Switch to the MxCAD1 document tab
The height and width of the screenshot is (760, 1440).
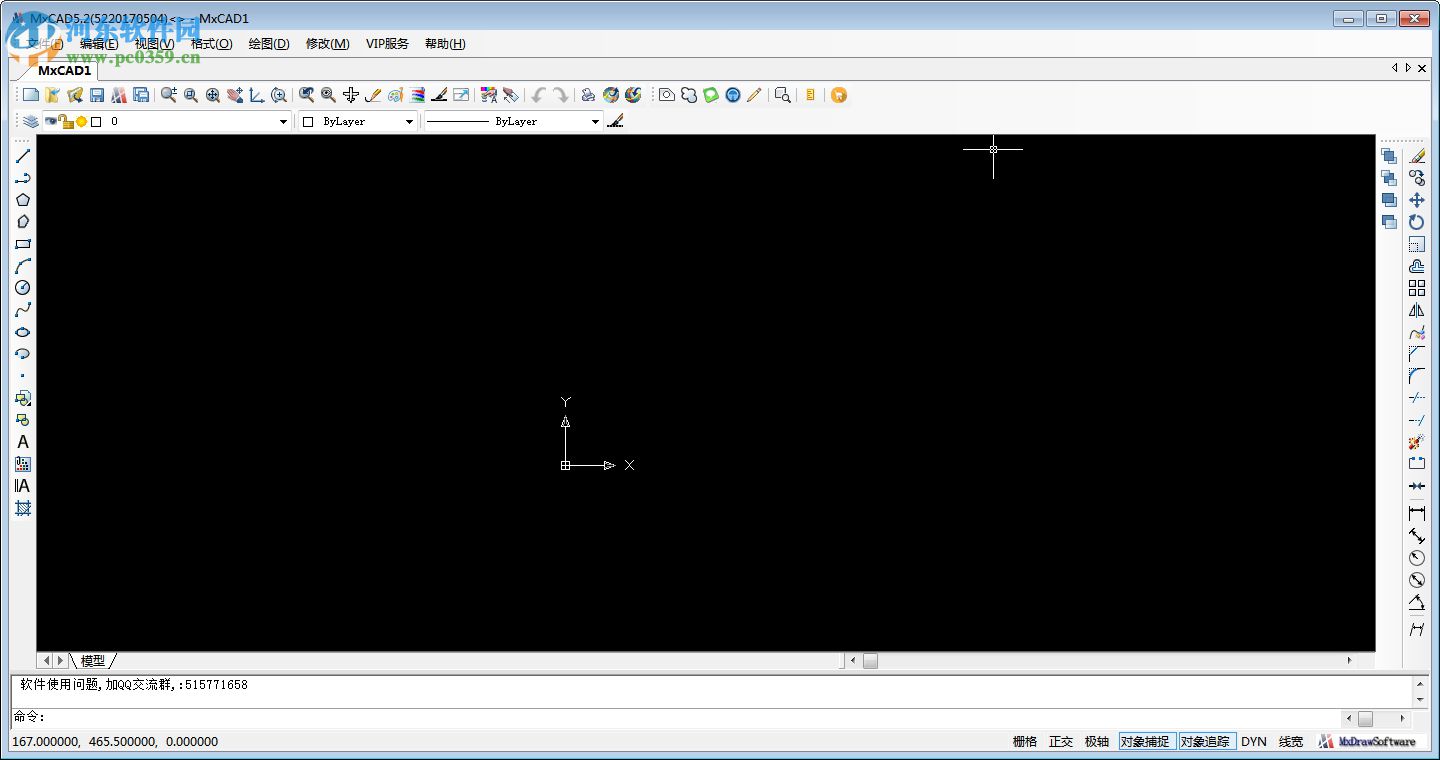pyautogui.click(x=64, y=71)
